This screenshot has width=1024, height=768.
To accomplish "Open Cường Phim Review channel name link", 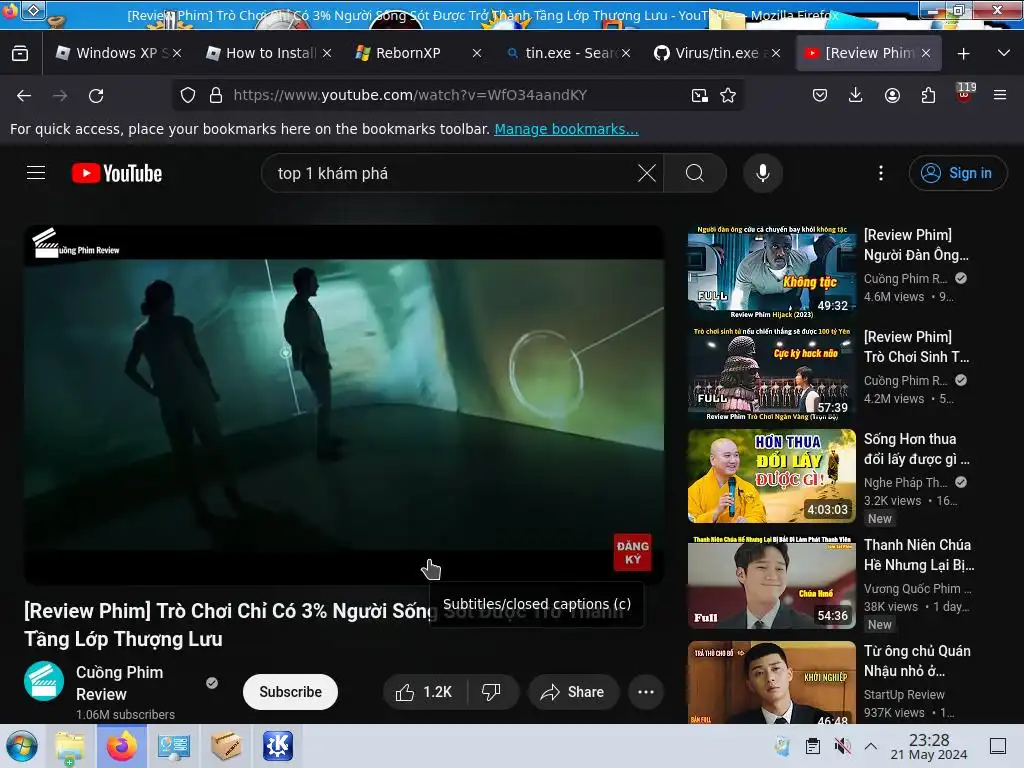I will [x=120, y=682].
